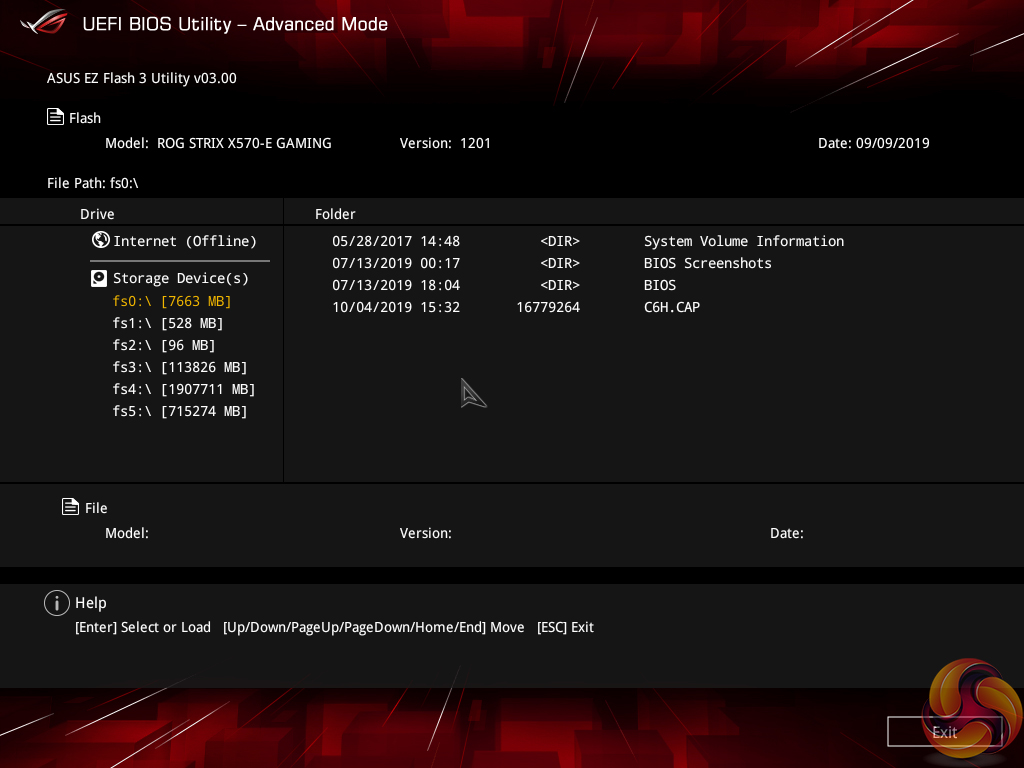Click file size 16779264
1024x768 pixels.
(548, 307)
